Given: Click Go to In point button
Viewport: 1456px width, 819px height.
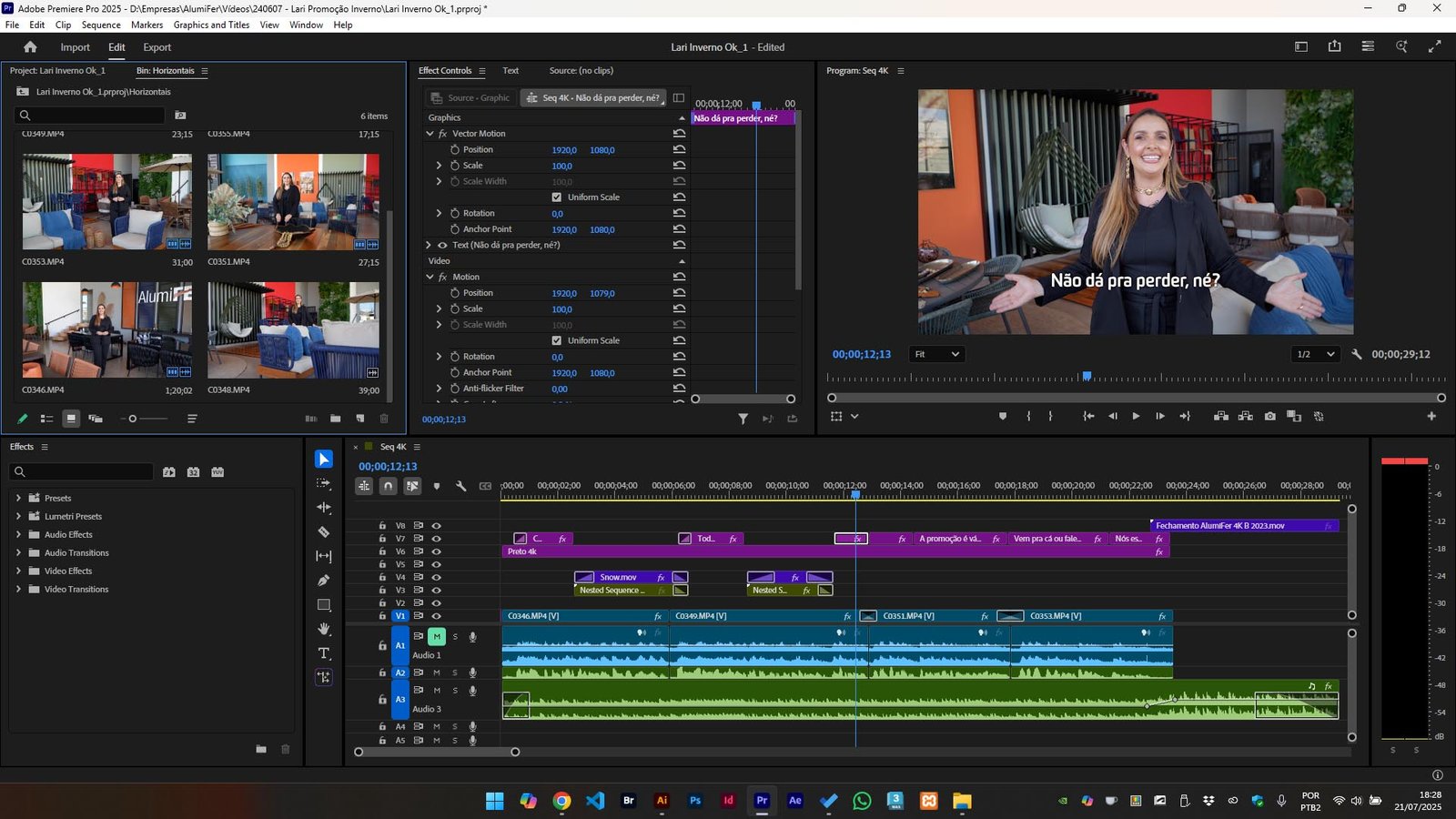Looking at the screenshot, I should click(x=1088, y=416).
